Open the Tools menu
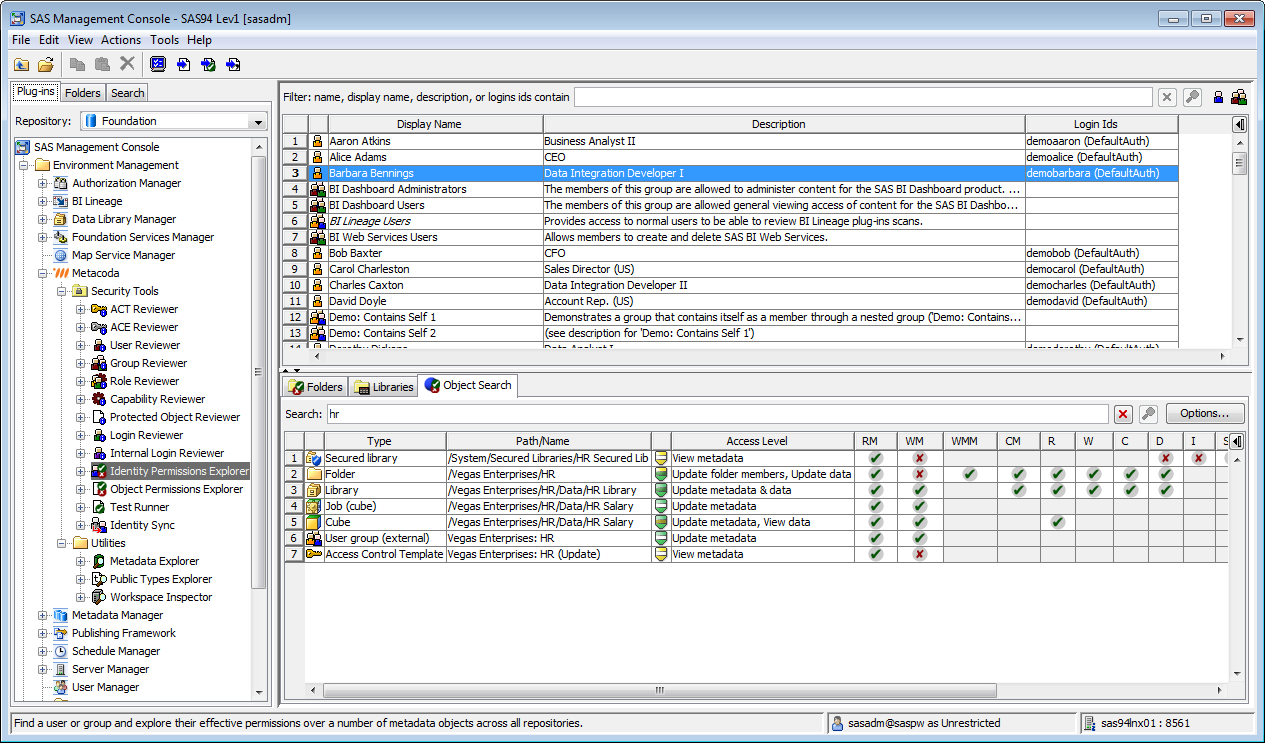 164,40
